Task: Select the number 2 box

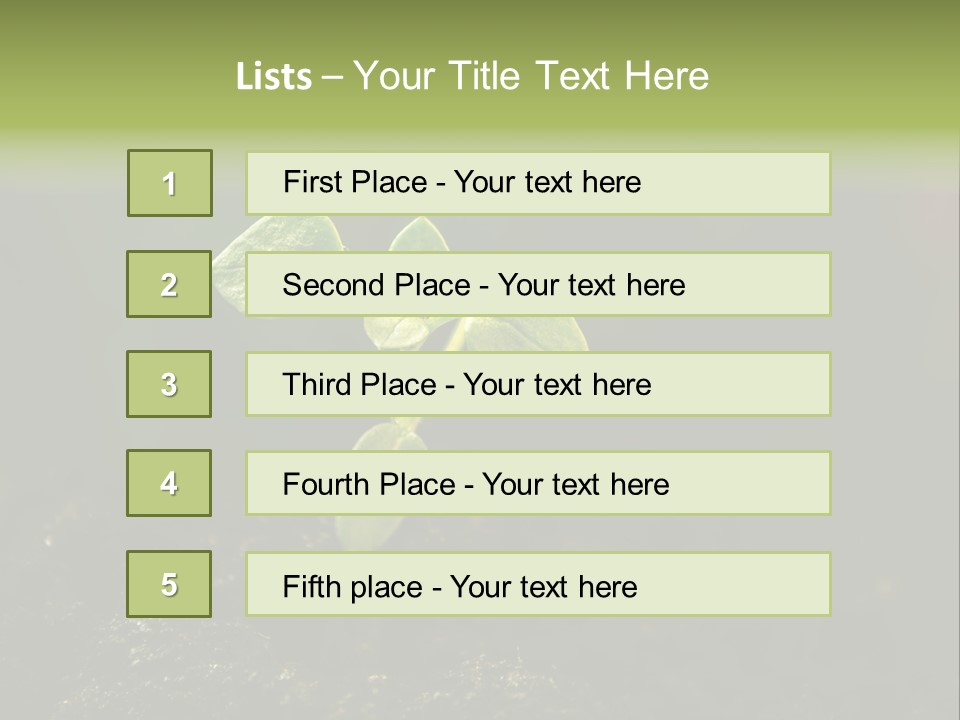Action: coord(169,284)
